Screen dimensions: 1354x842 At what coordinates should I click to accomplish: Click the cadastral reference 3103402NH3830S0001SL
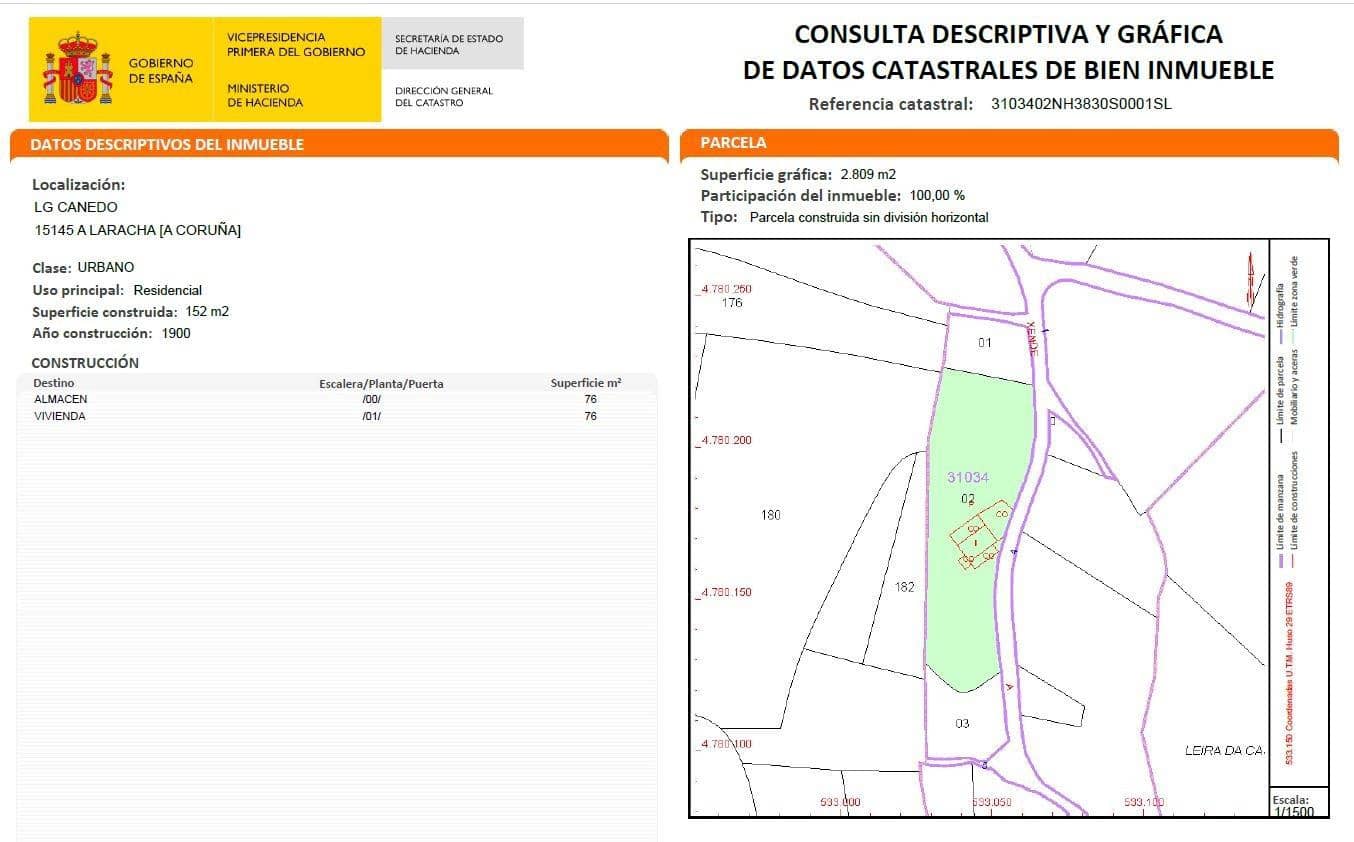pos(1080,103)
